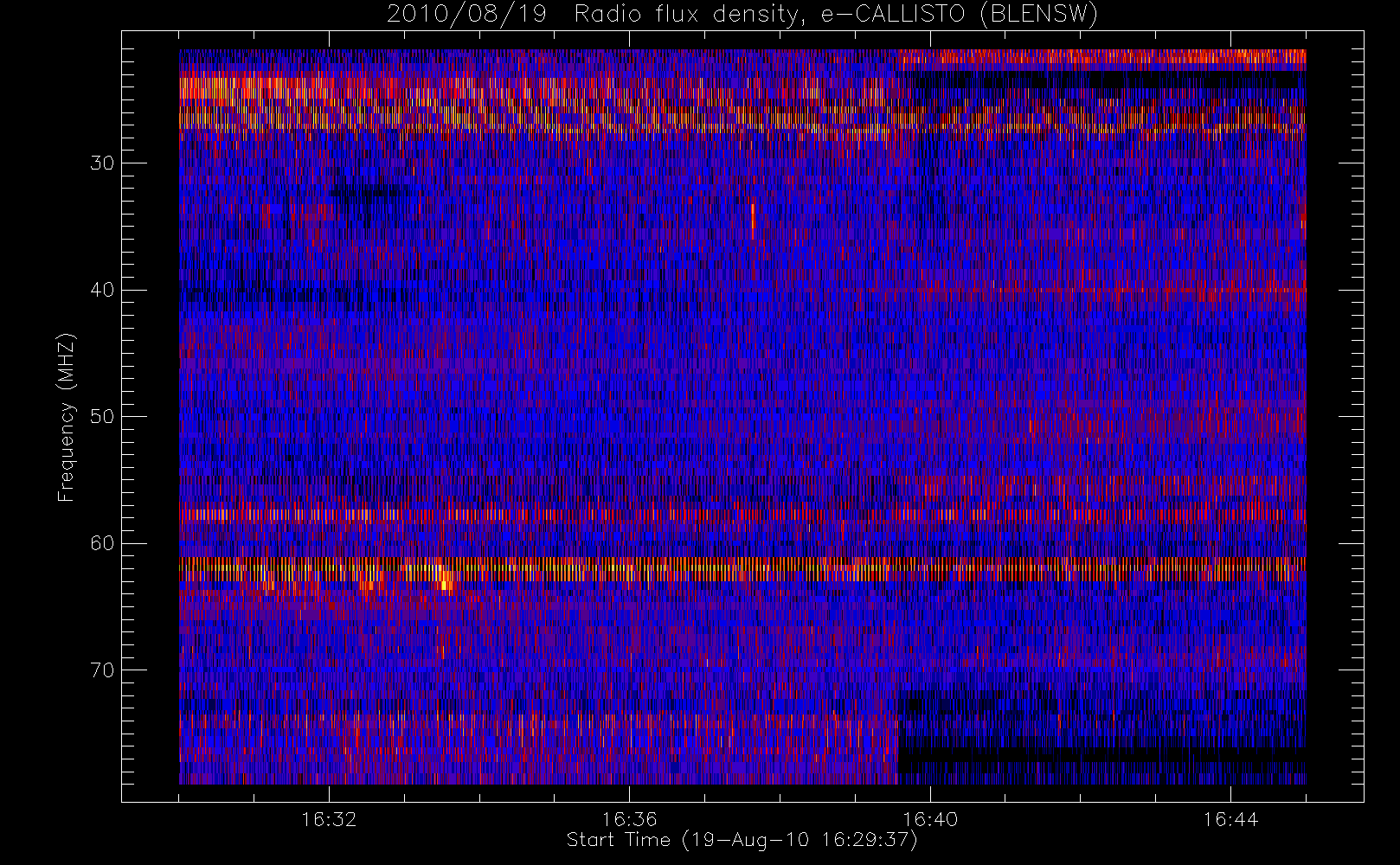Select the 30 MHz frequency tick label

[102, 163]
